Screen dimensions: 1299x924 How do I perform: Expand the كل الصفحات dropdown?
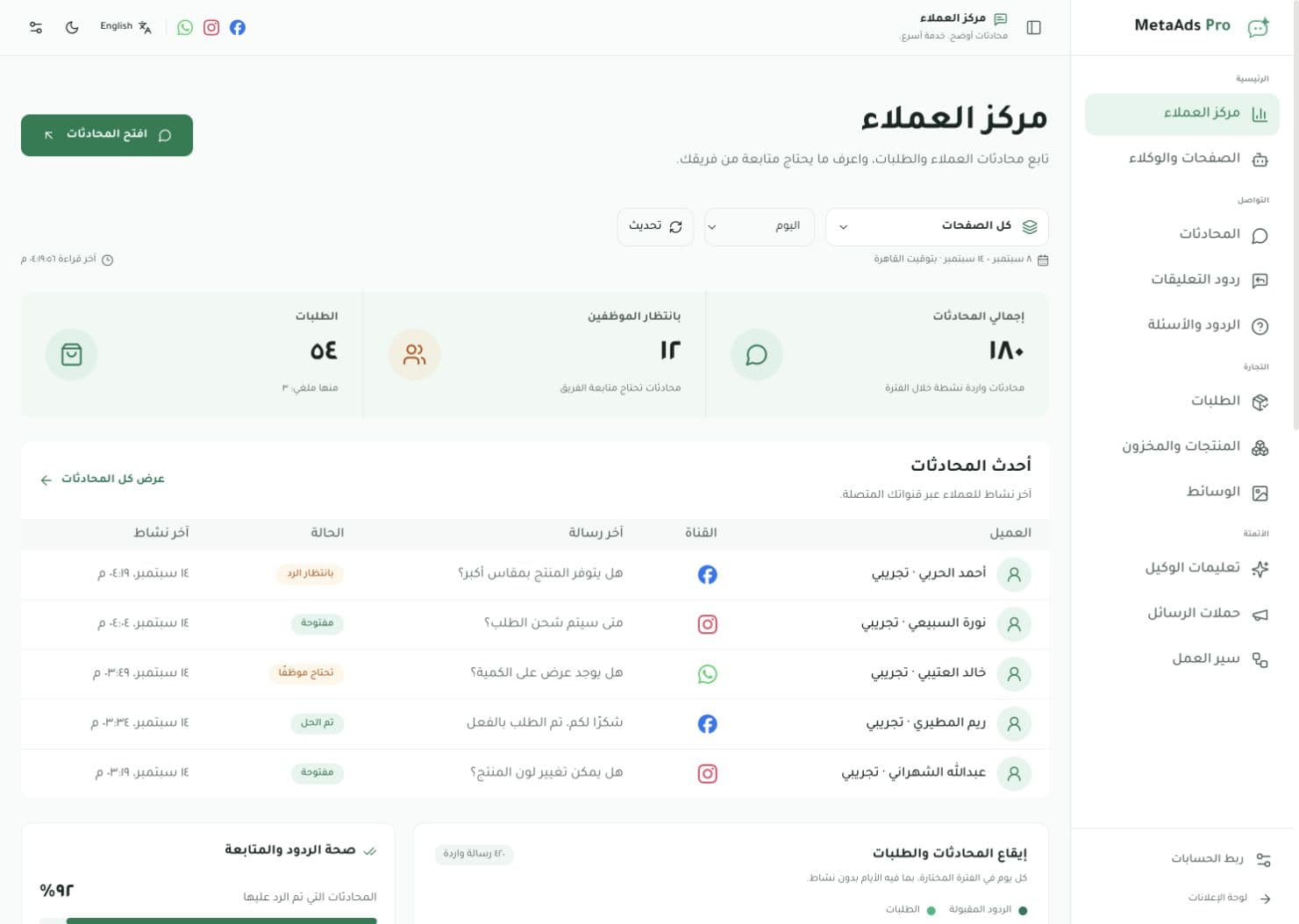click(x=937, y=226)
